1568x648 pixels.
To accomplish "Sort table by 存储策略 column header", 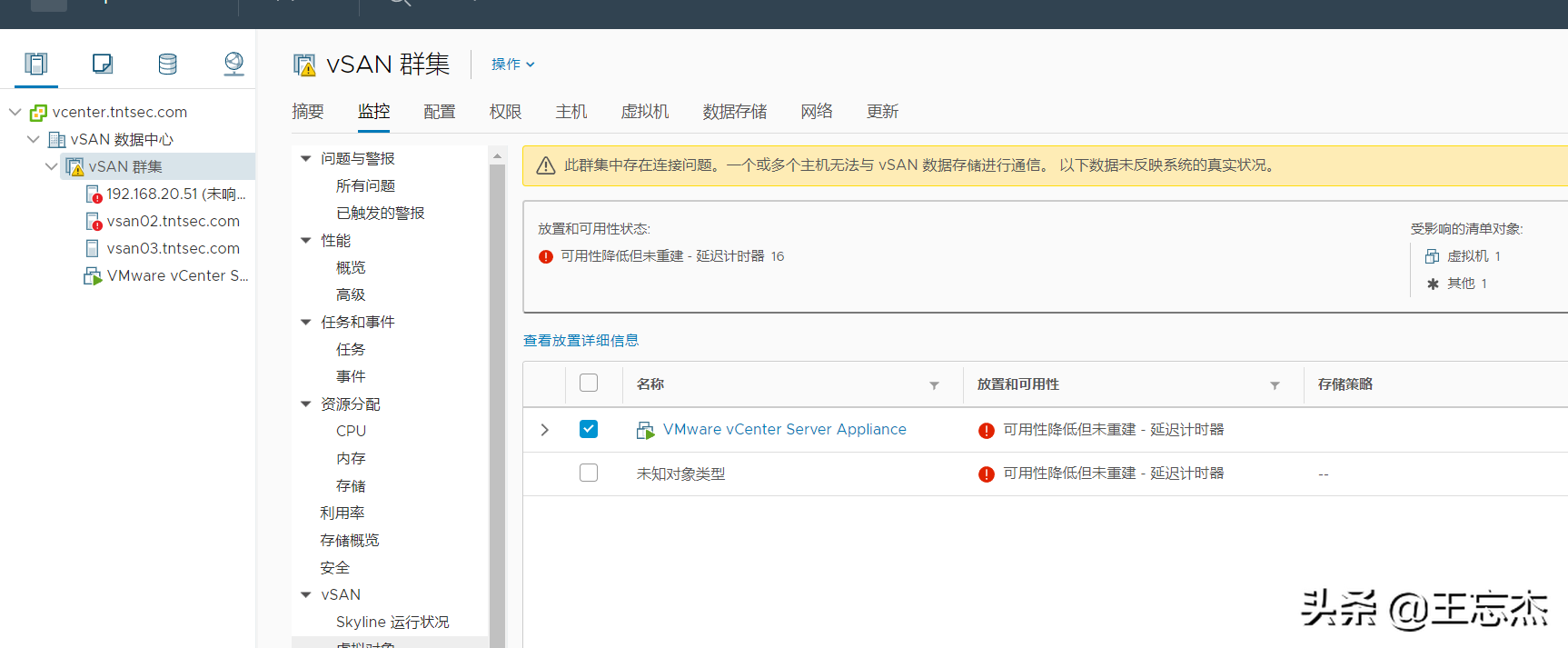I will tap(1345, 384).
